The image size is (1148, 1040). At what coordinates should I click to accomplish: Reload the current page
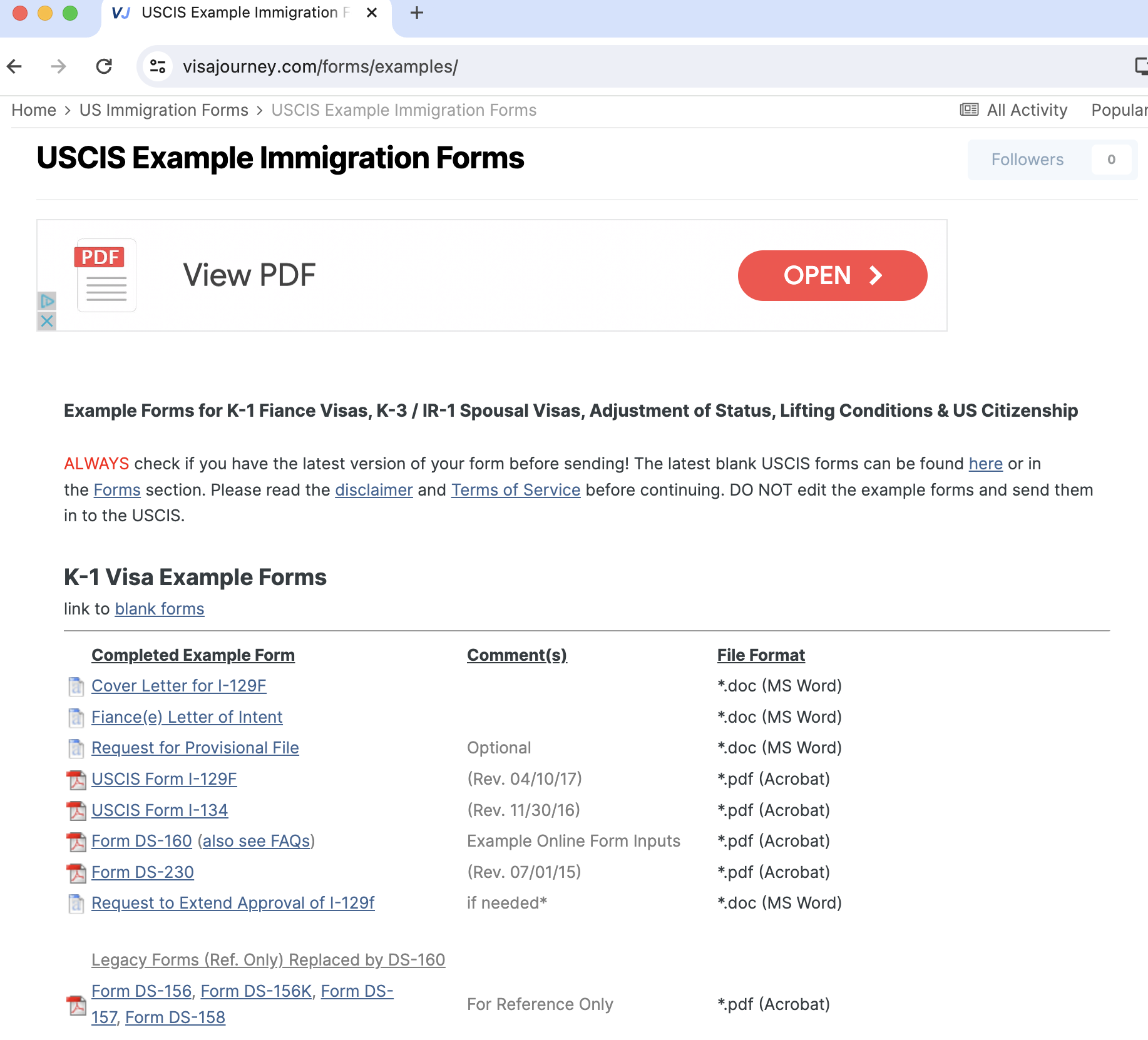tap(104, 66)
